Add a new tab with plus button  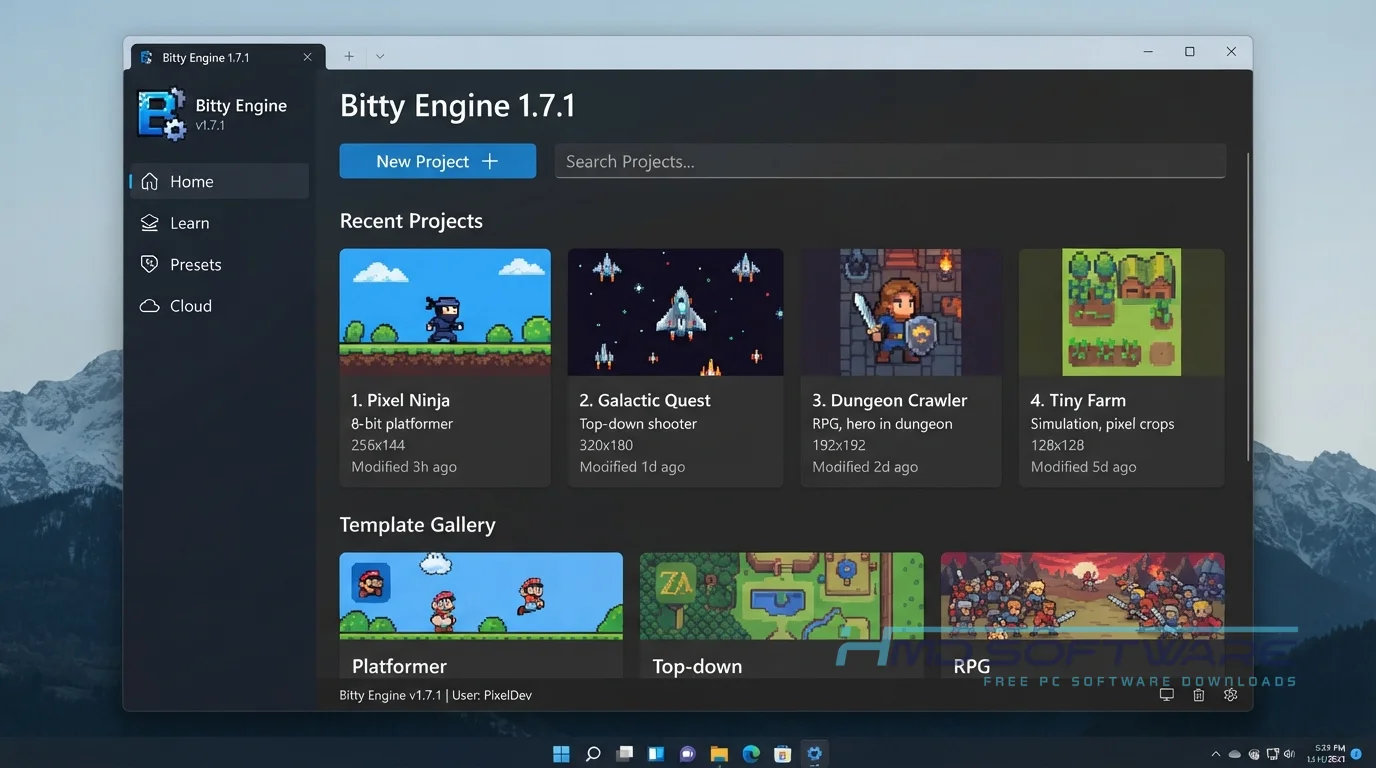[349, 57]
